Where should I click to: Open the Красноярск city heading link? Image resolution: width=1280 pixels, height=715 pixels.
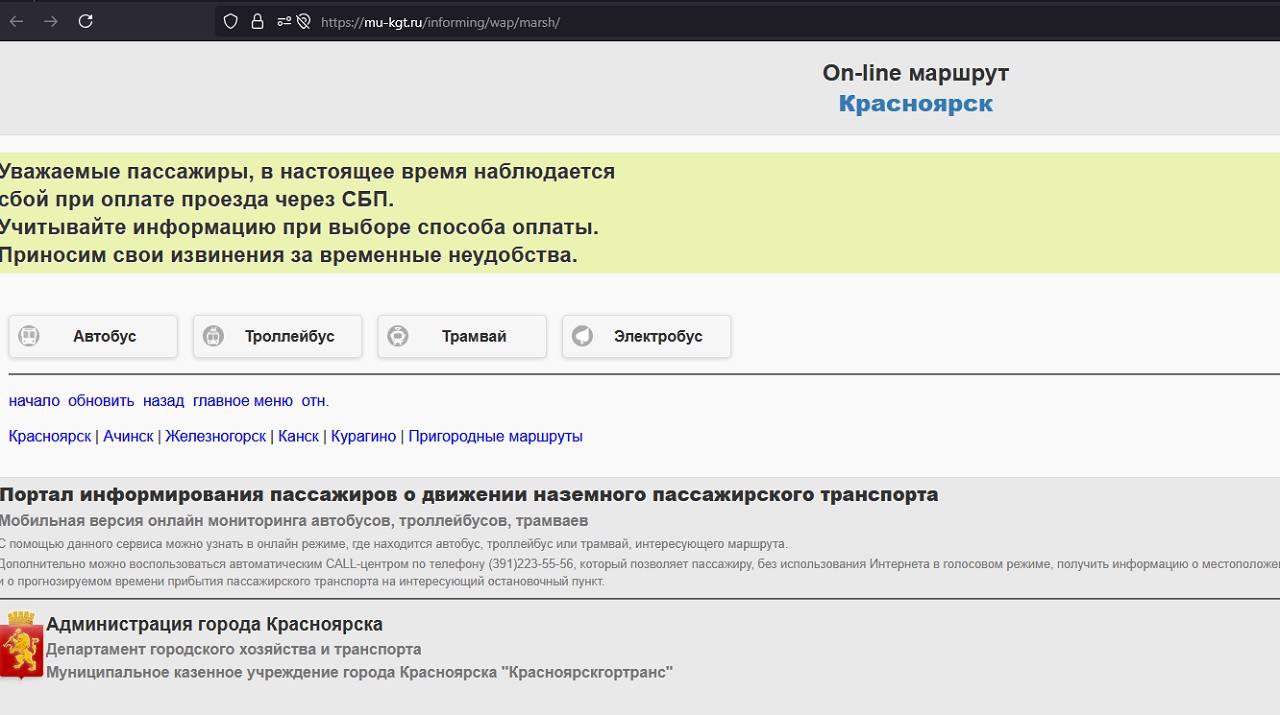916,103
